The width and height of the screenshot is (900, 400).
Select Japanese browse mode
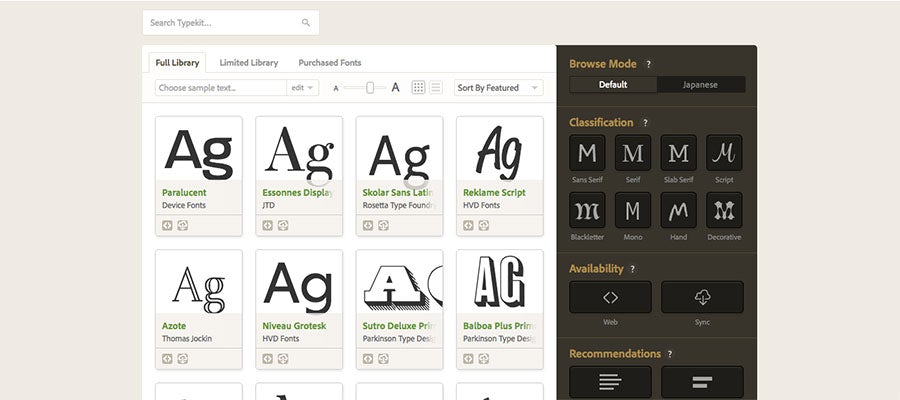[701, 84]
